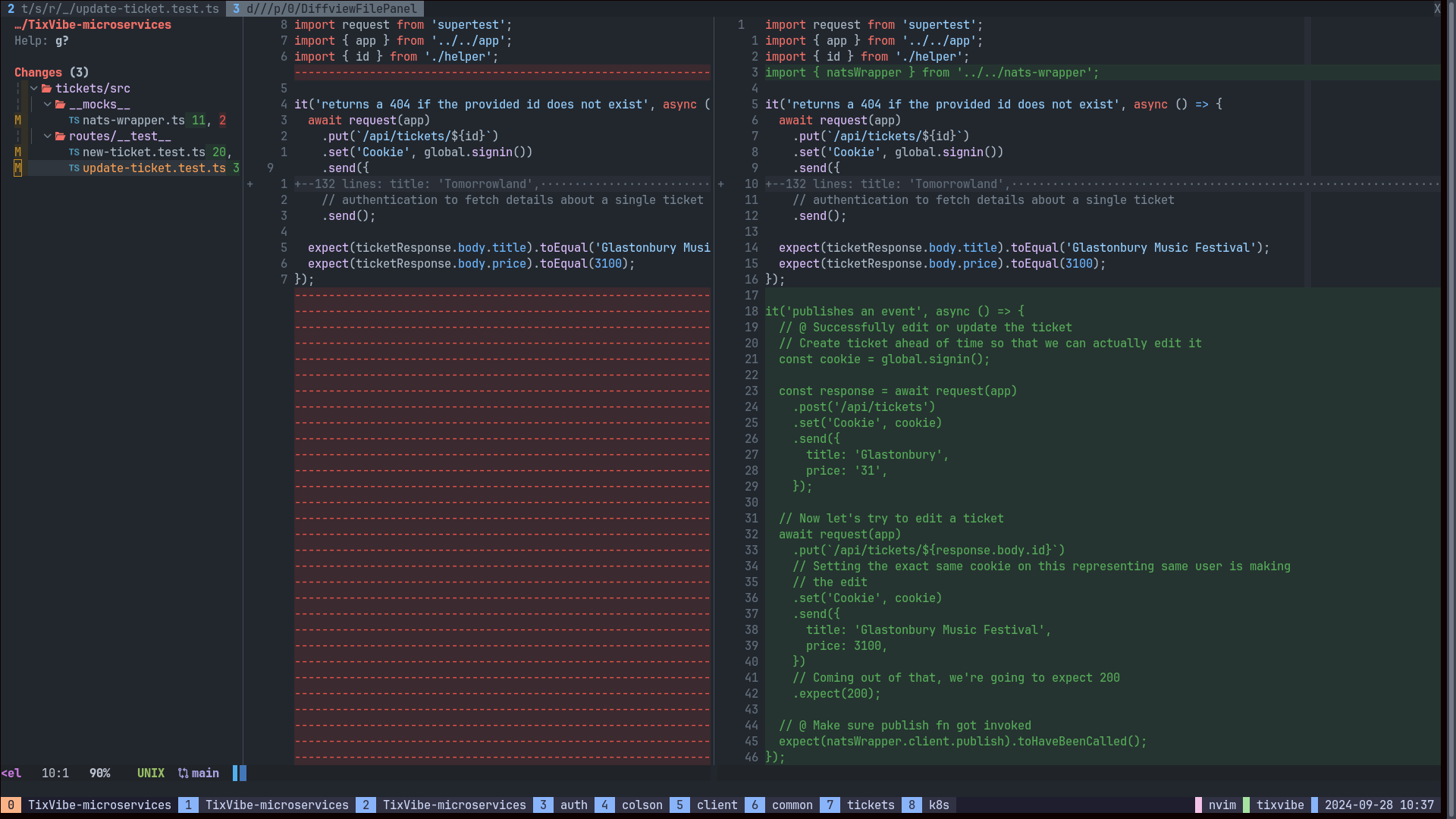Open update-ticket.test.ts in file panel
This screenshot has height=819, width=1456.
click(154, 168)
